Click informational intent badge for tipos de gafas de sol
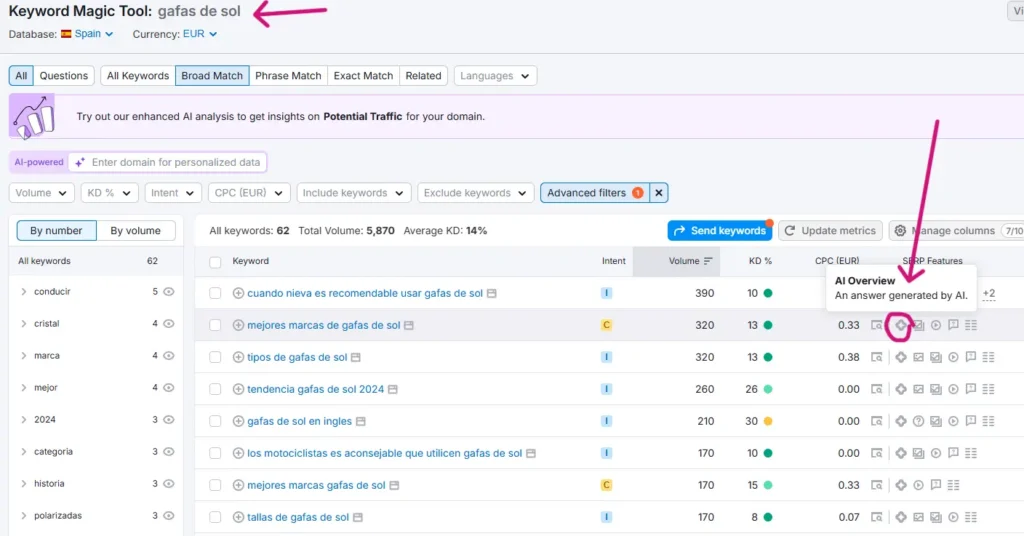This screenshot has width=1024, height=536. pos(607,357)
